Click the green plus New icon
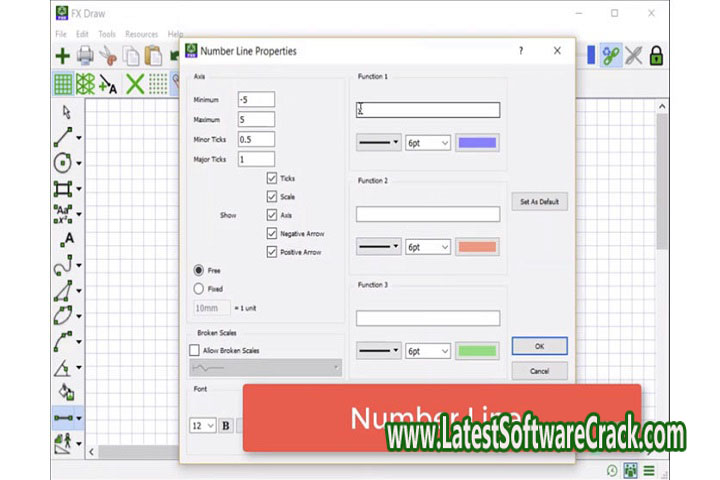 click(63, 56)
